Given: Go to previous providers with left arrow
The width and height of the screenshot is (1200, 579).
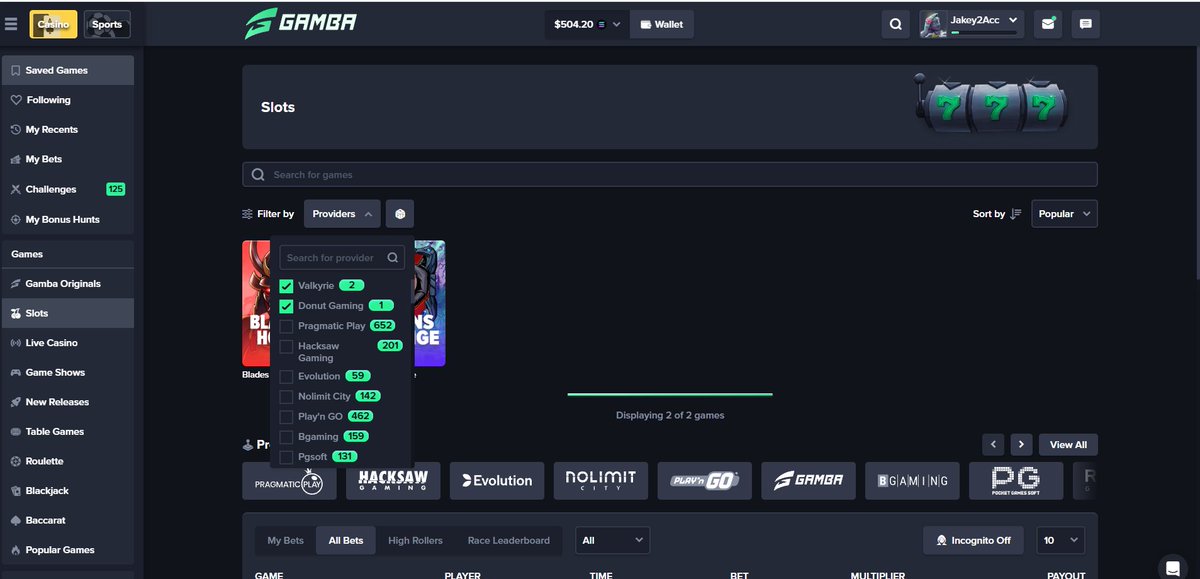Looking at the screenshot, I should click(x=993, y=444).
